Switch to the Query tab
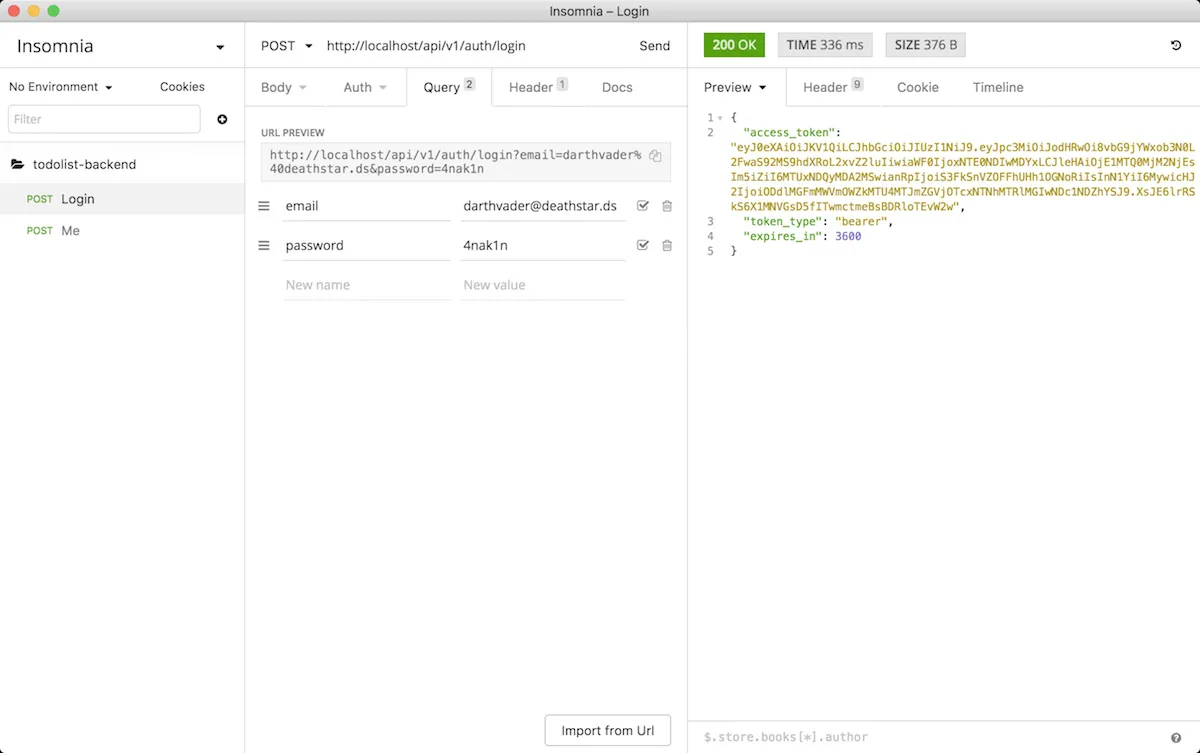 449,87
